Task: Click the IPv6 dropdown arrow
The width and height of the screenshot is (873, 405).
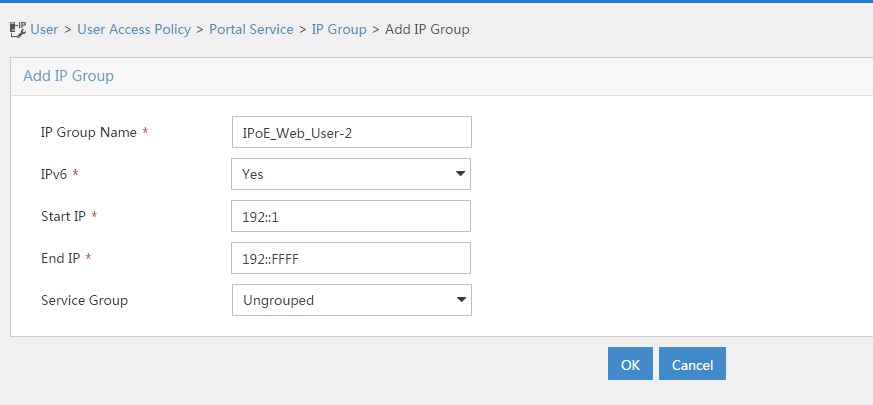Action: pos(460,174)
